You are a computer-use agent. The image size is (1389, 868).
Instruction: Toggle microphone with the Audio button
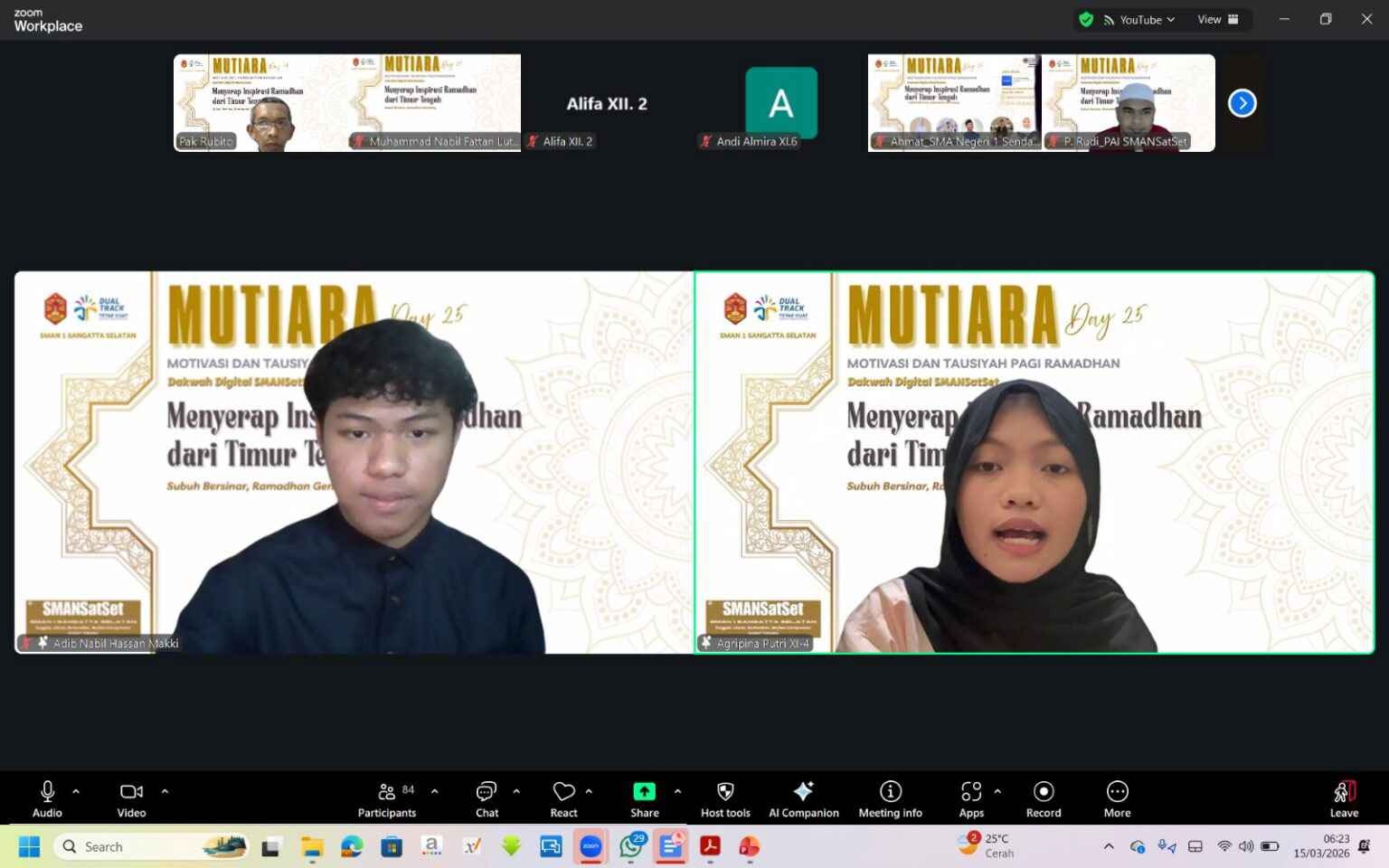(x=47, y=798)
